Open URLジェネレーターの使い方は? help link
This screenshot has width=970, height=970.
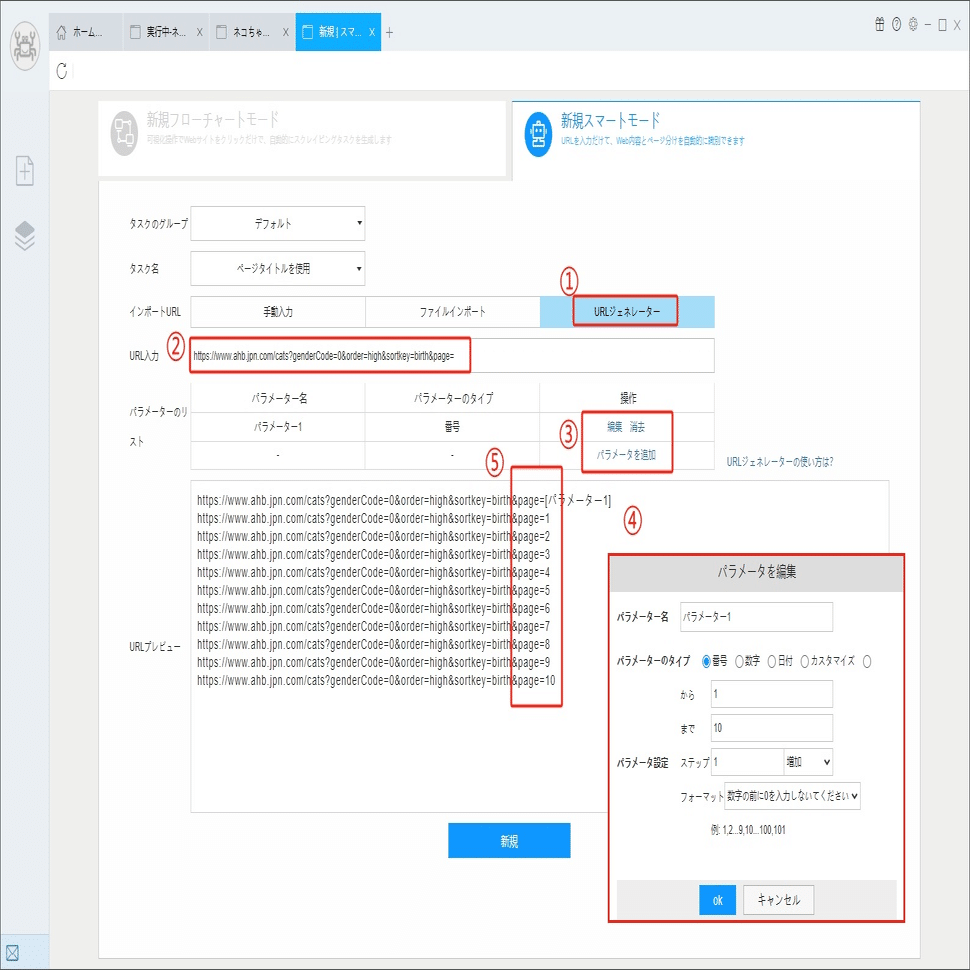779,461
